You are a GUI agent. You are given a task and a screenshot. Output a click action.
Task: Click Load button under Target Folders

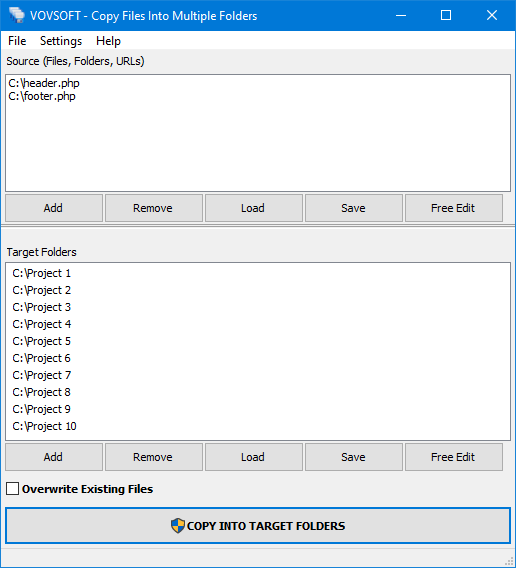tap(254, 457)
